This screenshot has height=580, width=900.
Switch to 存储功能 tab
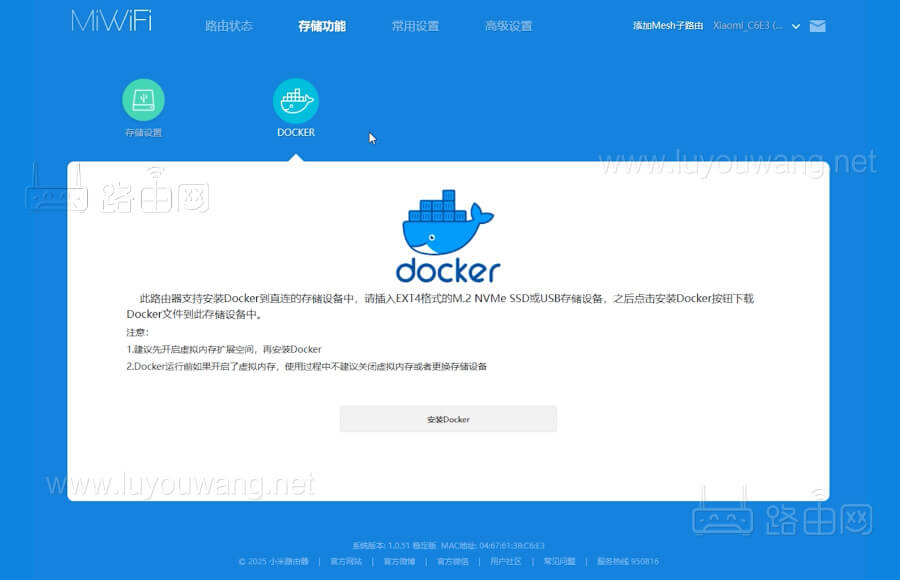(322, 26)
